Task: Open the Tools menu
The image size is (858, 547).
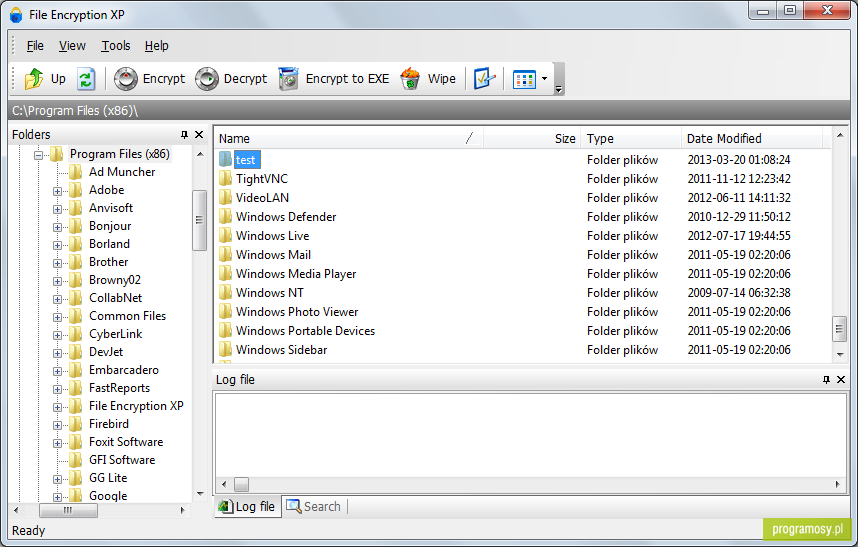Action: 115,46
